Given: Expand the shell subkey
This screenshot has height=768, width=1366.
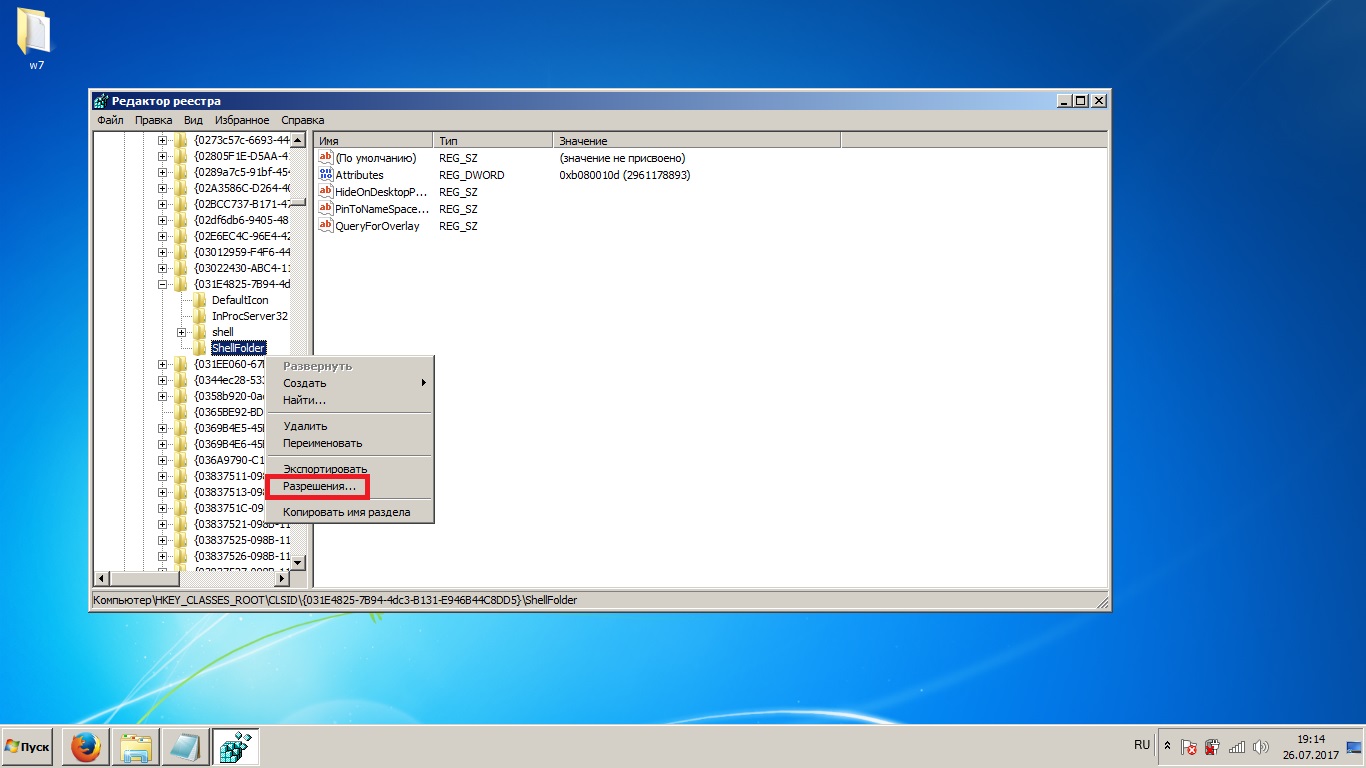Looking at the screenshot, I should [181, 332].
